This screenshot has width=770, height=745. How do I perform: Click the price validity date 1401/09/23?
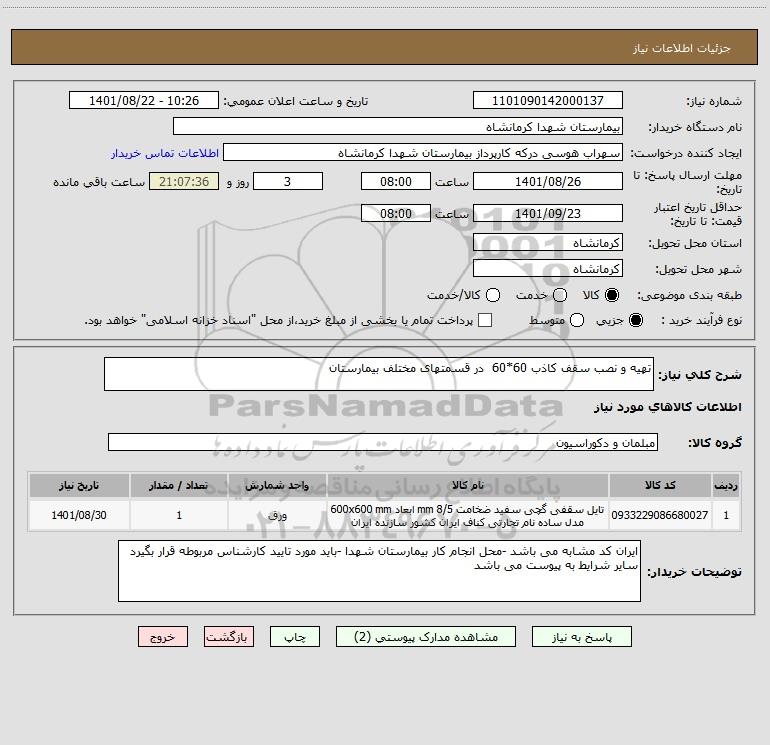click(548, 213)
